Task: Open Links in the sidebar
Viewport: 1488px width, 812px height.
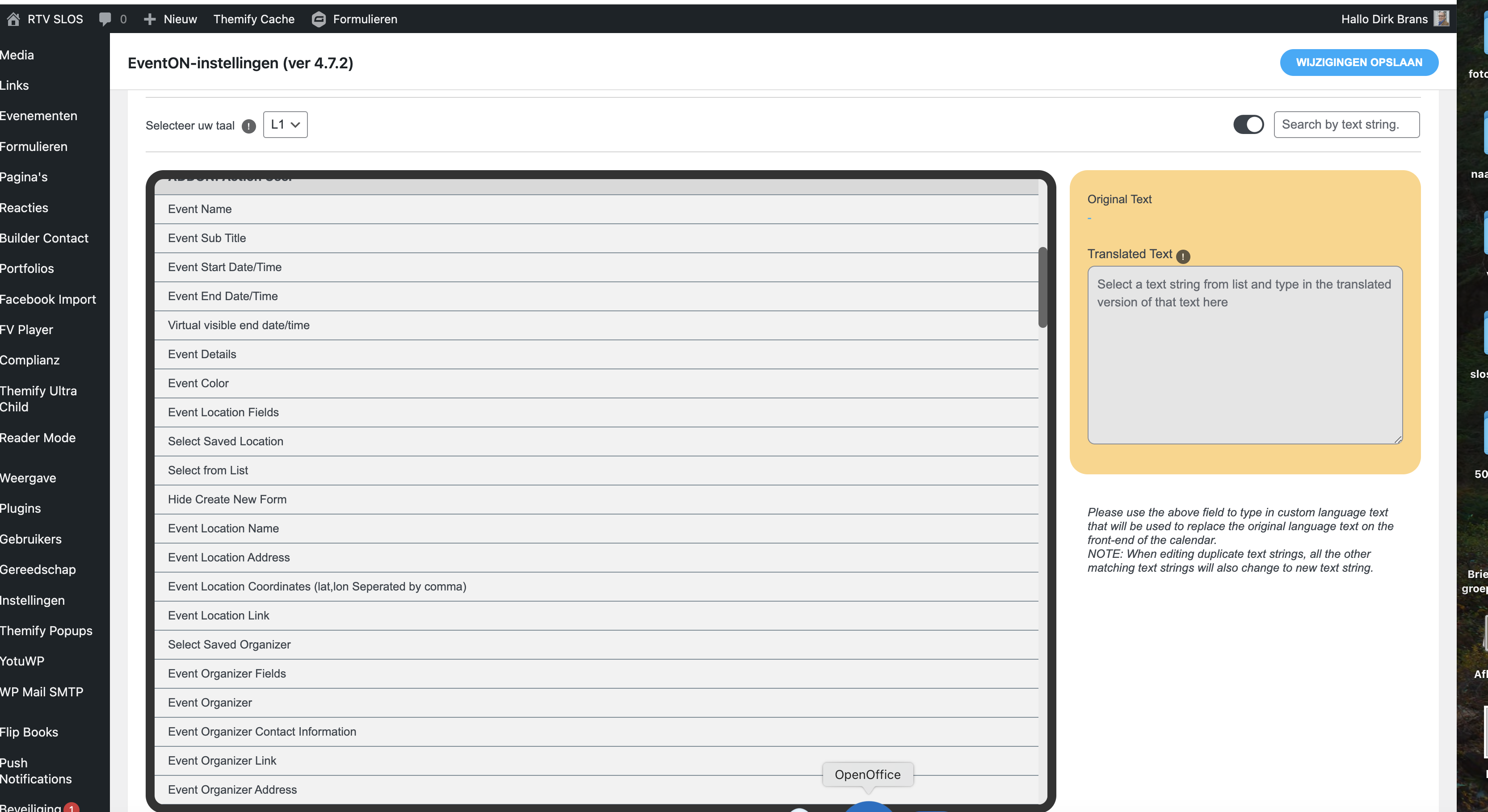Action: point(14,85)
